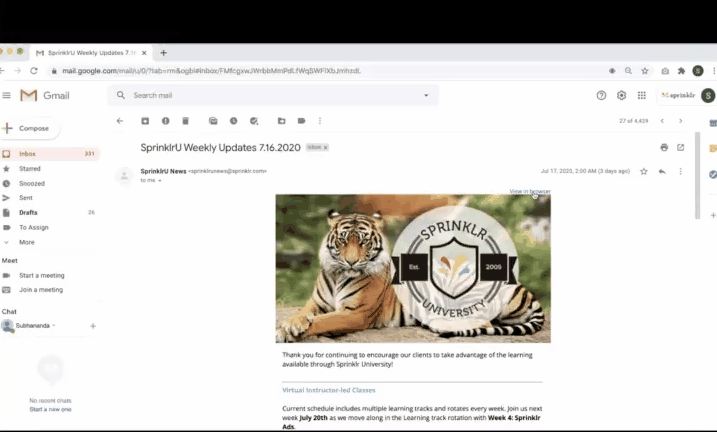Open the browser zoom magnifier icon
Image resolution: width=717 pixels, height=432 pixels.
coord(628,71)
